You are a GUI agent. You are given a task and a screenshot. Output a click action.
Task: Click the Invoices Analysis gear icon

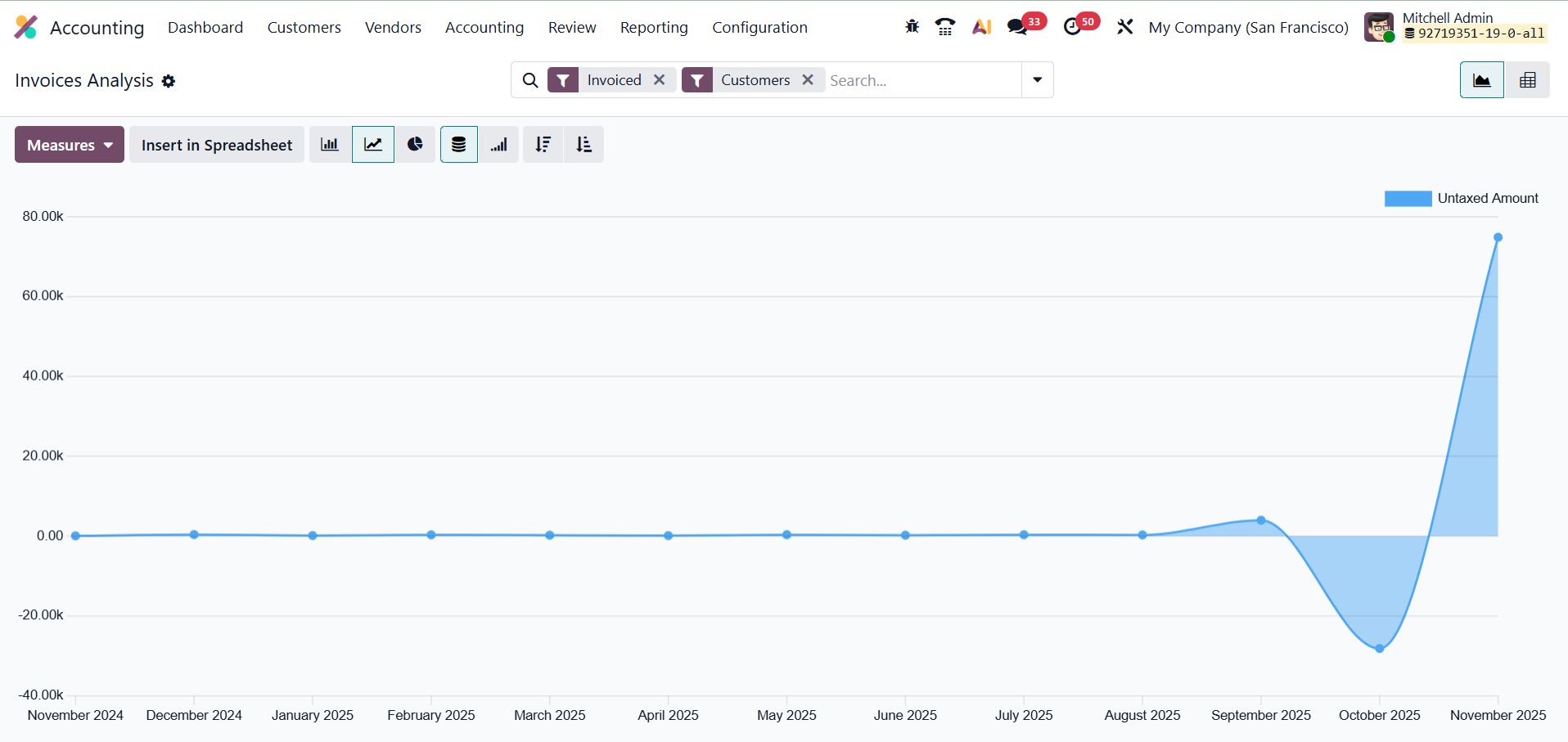pos(169,81)
